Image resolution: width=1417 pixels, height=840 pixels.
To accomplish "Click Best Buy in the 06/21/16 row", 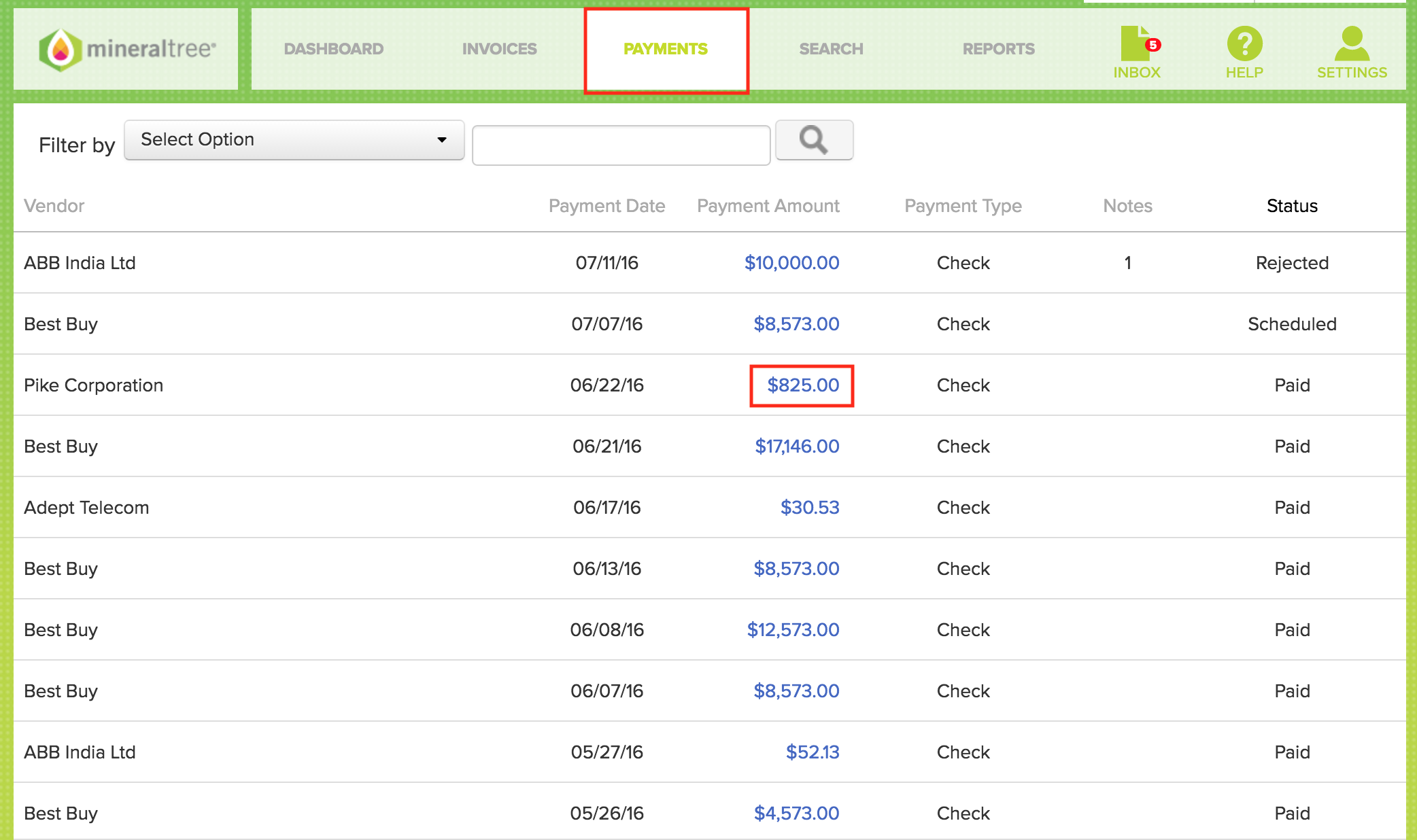I will coord(61,447).
